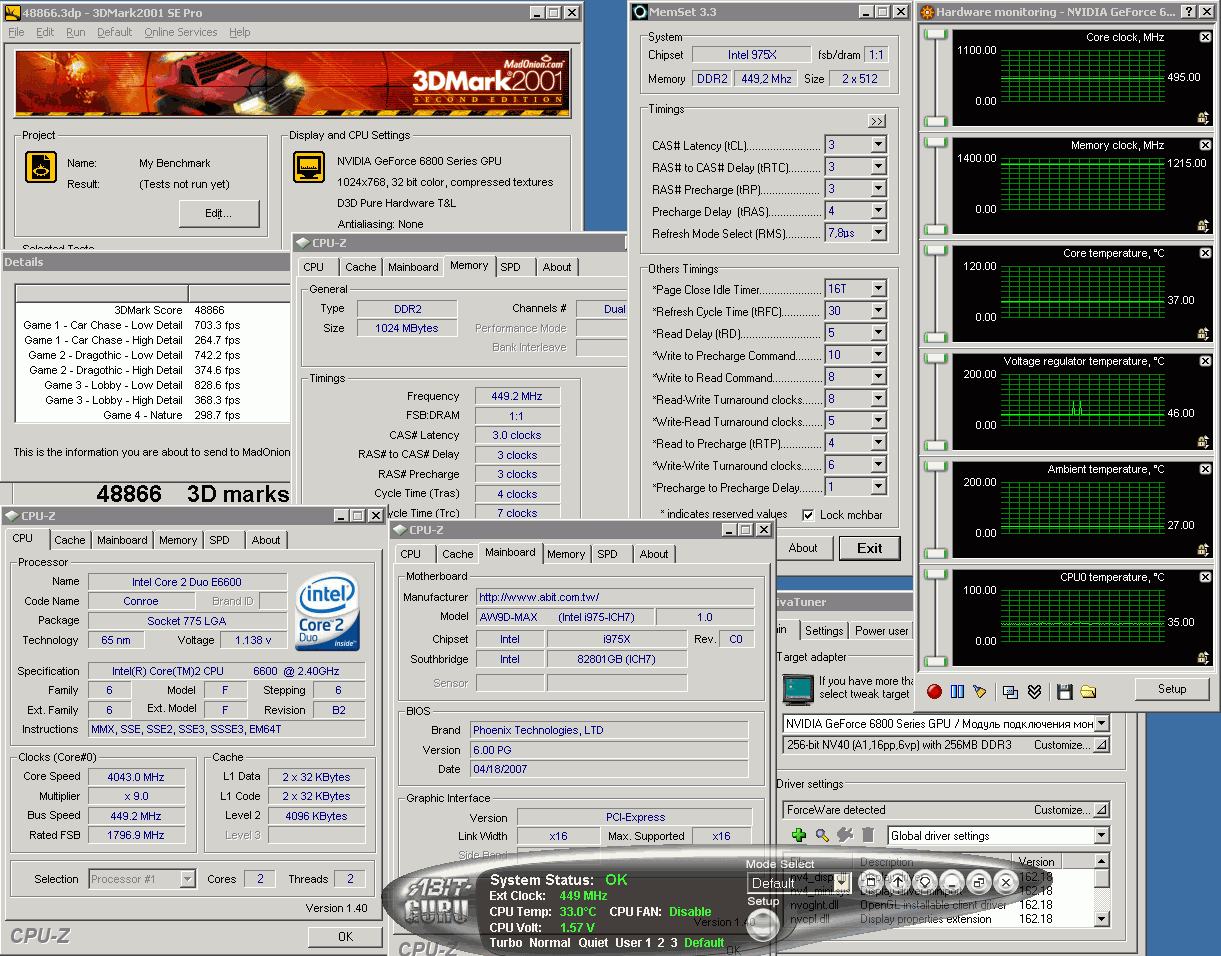Click About button in MemSet

coord(803,548)
